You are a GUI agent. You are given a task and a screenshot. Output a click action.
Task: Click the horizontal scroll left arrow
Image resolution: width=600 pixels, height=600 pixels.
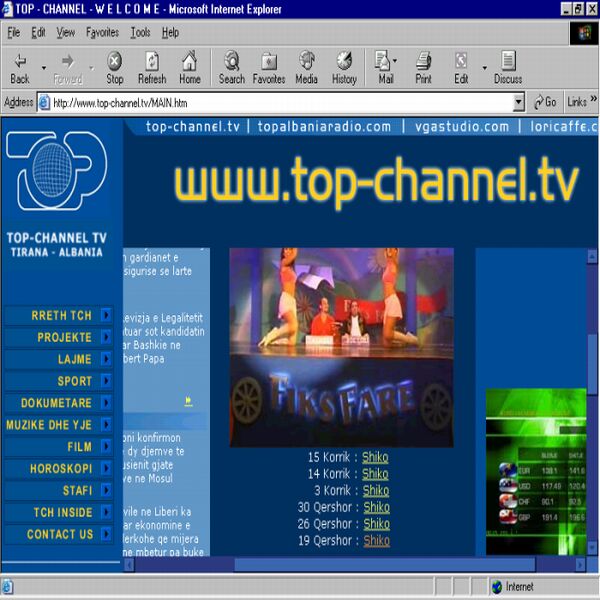pos(129,564)
